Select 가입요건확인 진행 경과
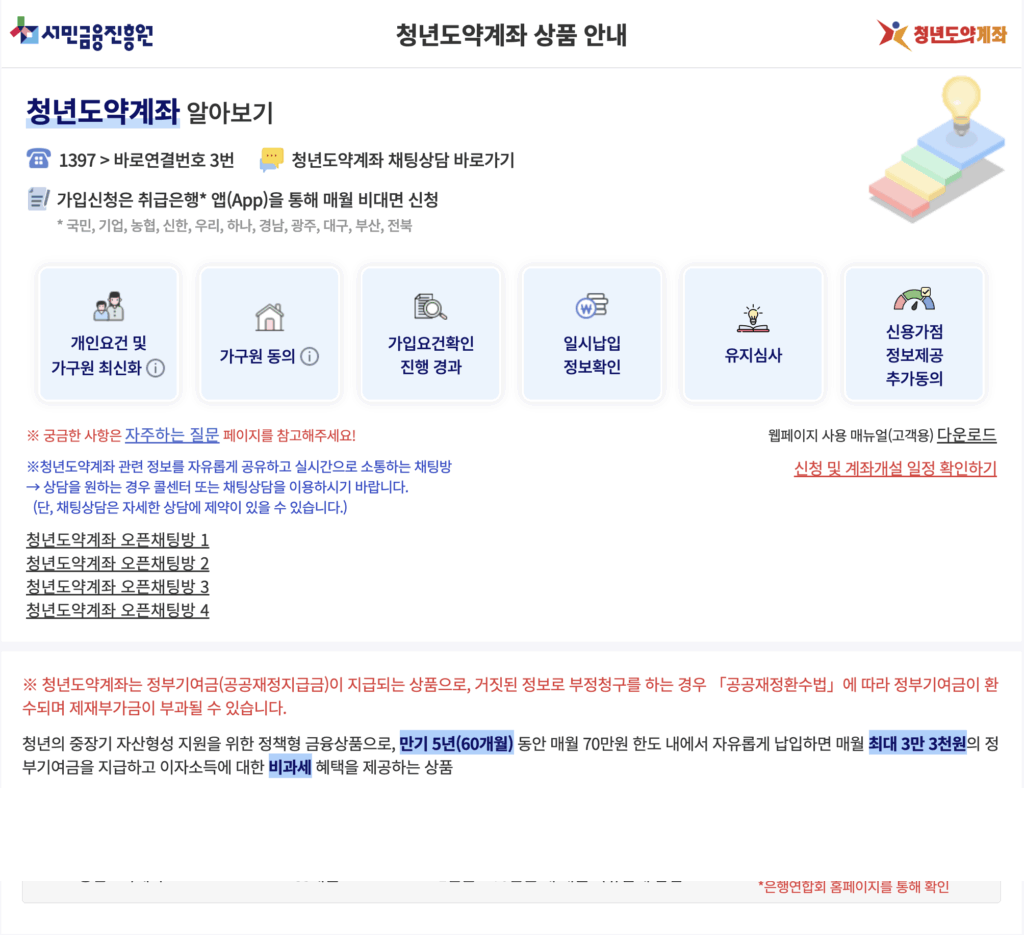The width and height of the screenshot is (1024, 935). click(x=430, y=333)
